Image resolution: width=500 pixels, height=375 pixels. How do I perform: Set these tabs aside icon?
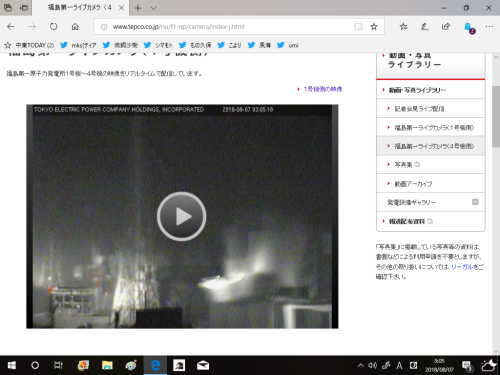(x=24, y=8)
